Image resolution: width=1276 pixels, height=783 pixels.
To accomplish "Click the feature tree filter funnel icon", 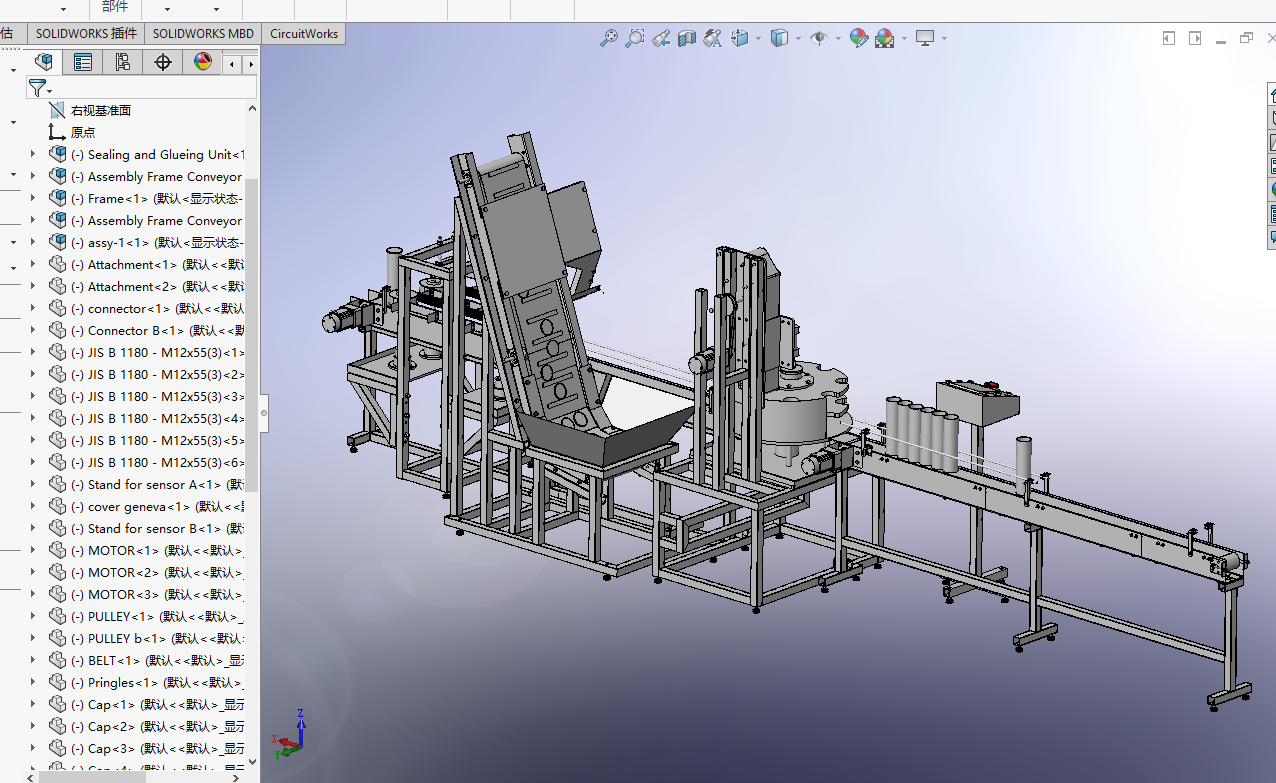I will click(x=37, y=88).
